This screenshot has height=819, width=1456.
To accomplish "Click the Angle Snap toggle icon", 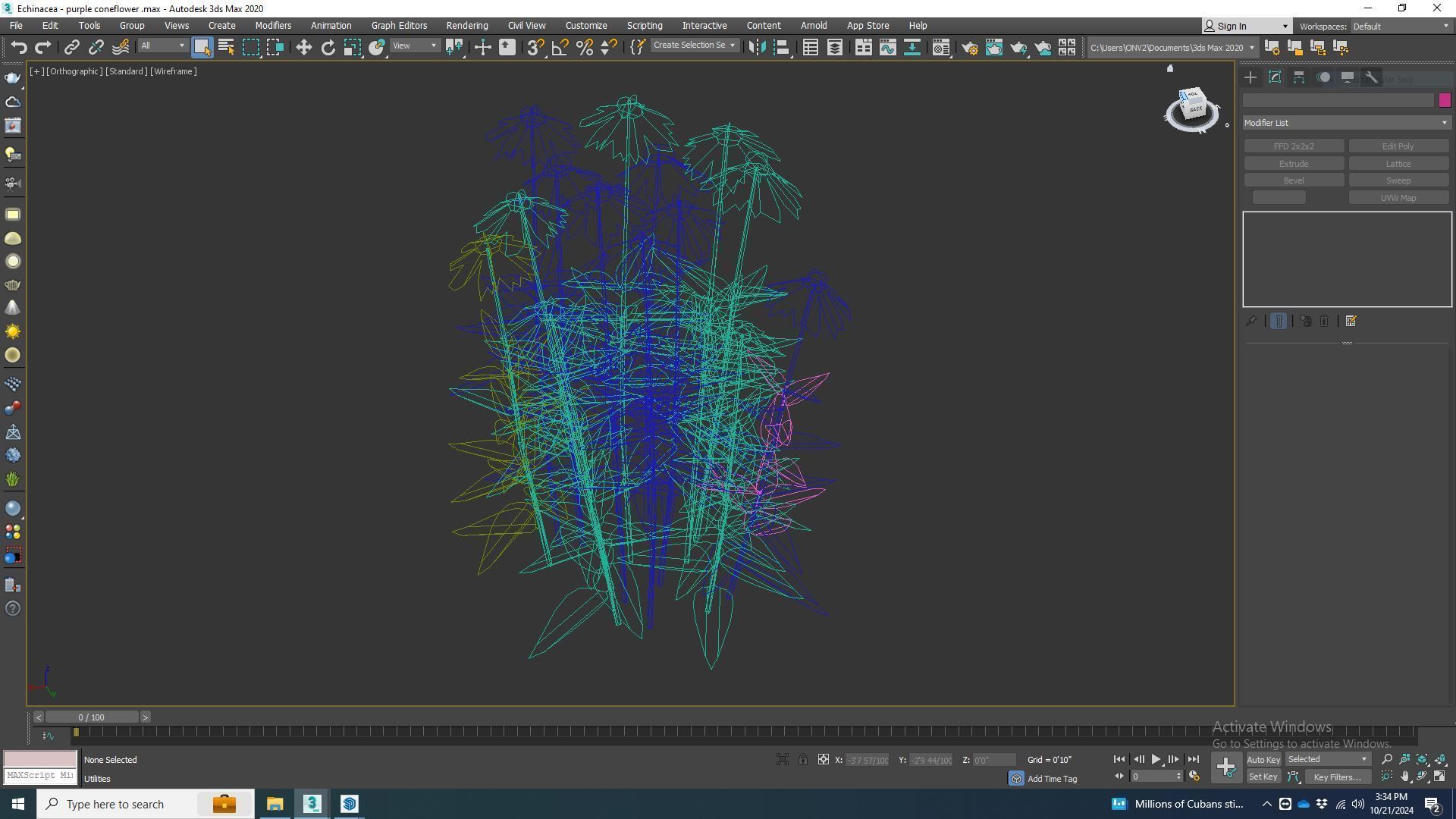I will 560,48.
